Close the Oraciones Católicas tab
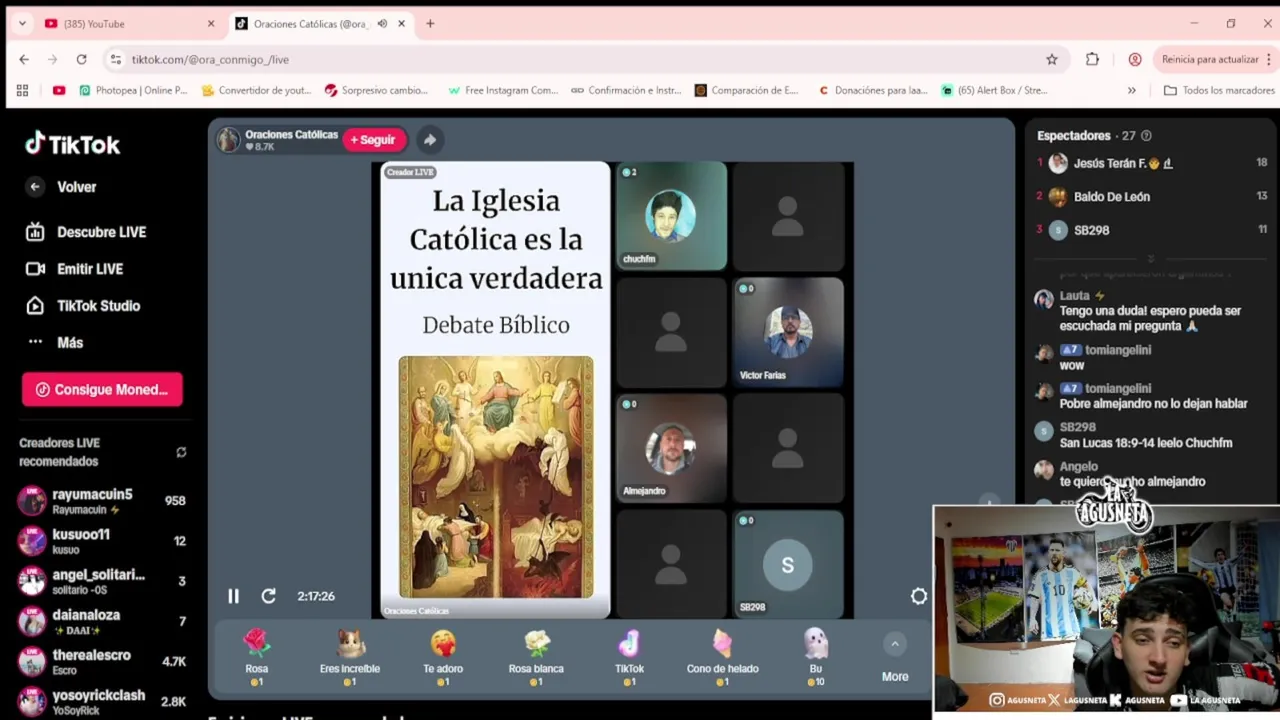This screenshot has height=720, width=1280. pyautogui.click(x=402, y=23)
